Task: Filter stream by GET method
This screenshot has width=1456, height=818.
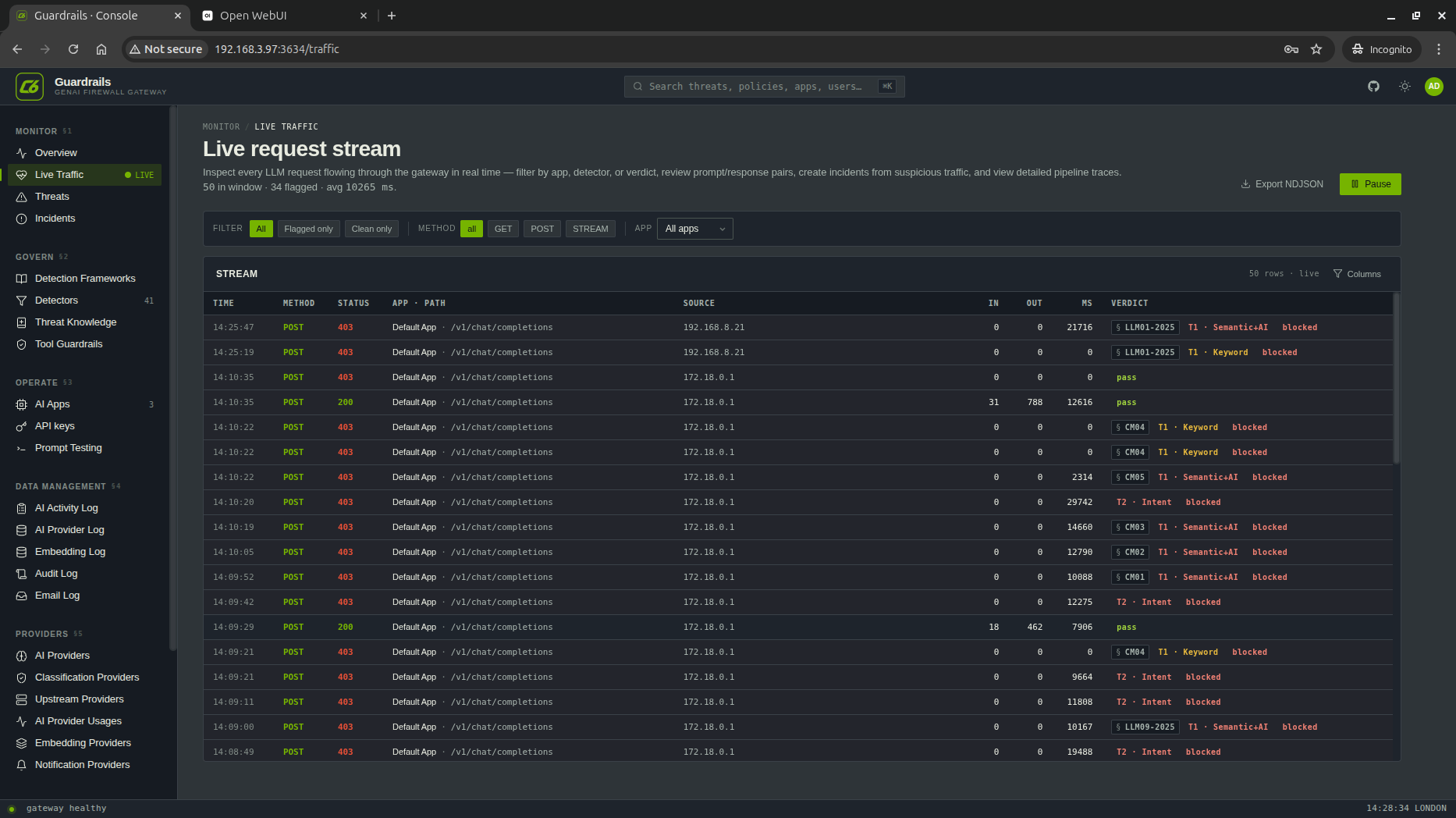Action: (503, 229)
